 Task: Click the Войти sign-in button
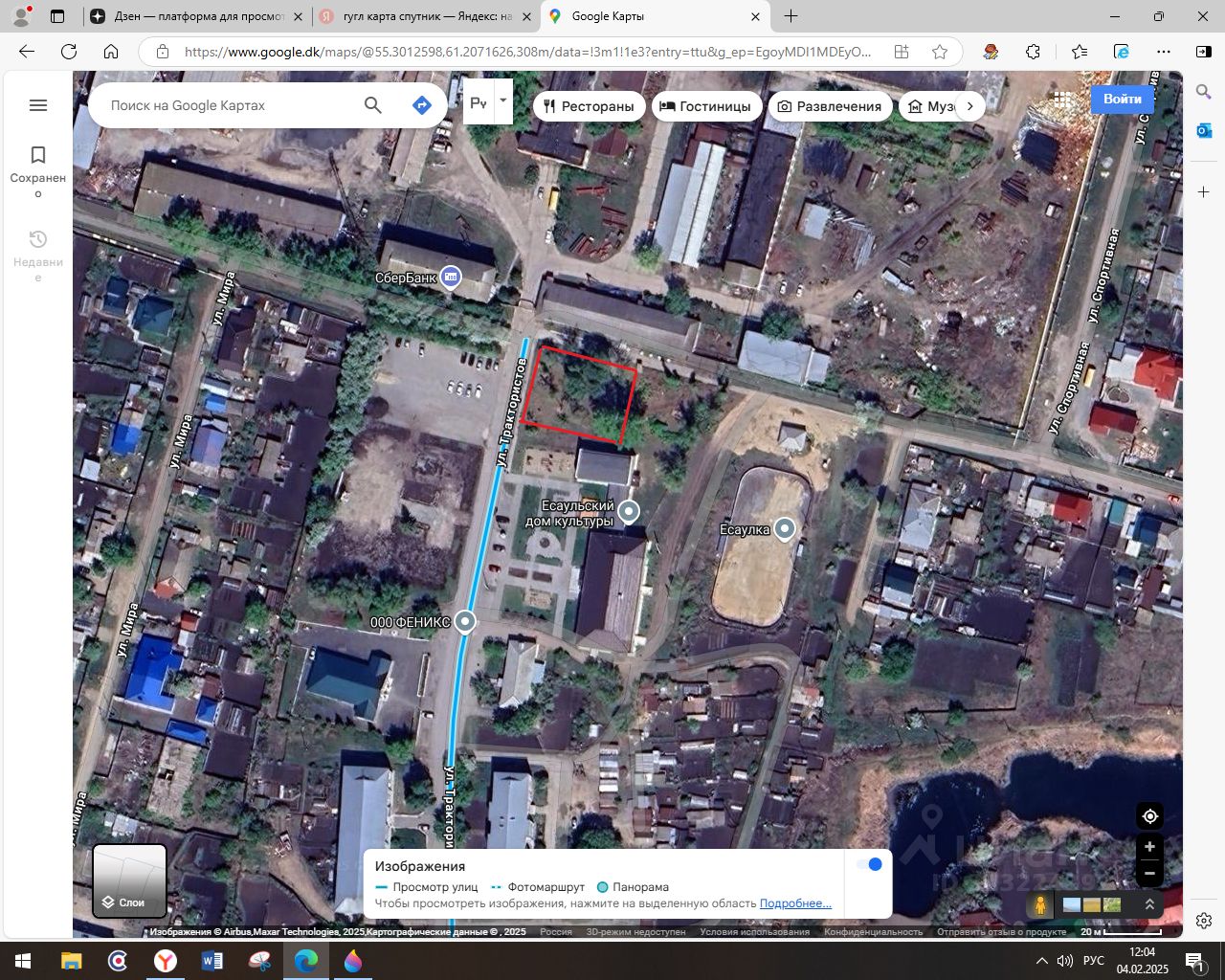click(x=1122, y=99)
